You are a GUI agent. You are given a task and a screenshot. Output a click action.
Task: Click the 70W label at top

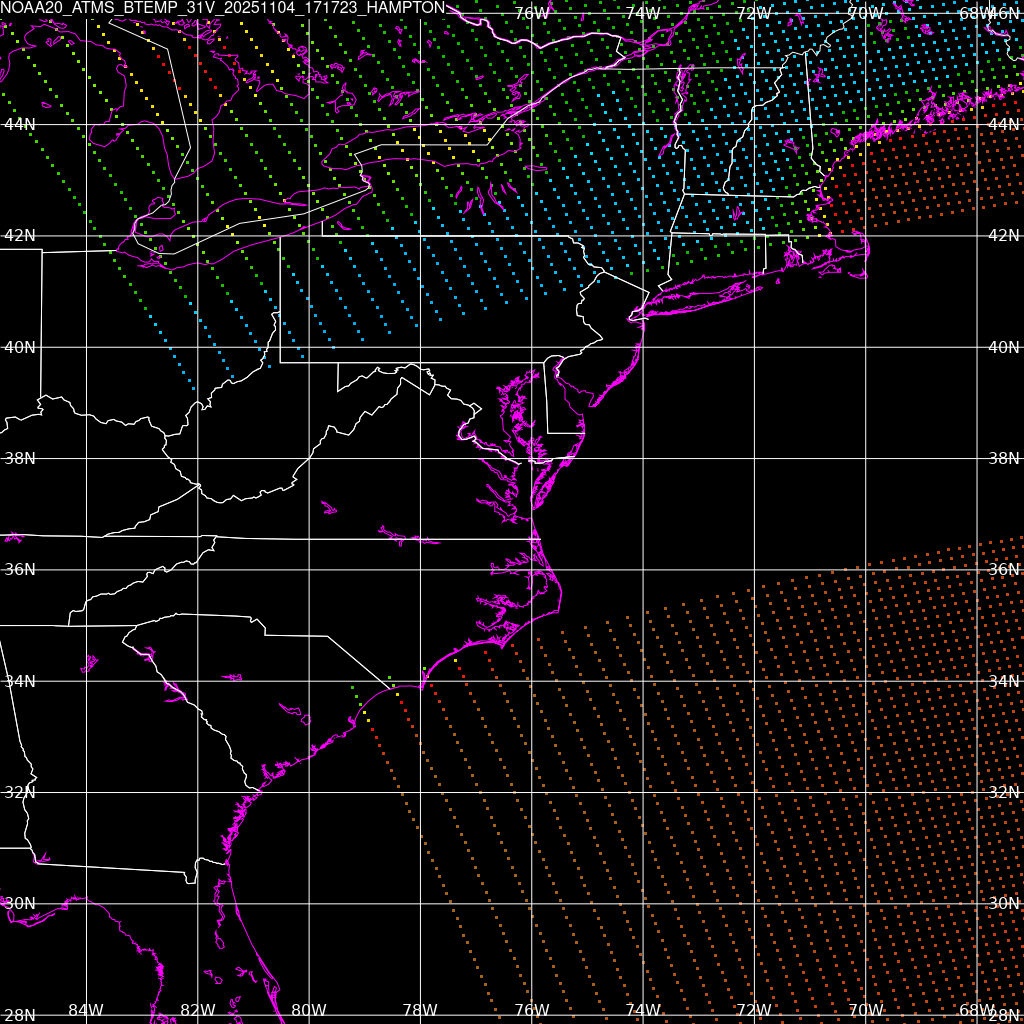[865, 13]
